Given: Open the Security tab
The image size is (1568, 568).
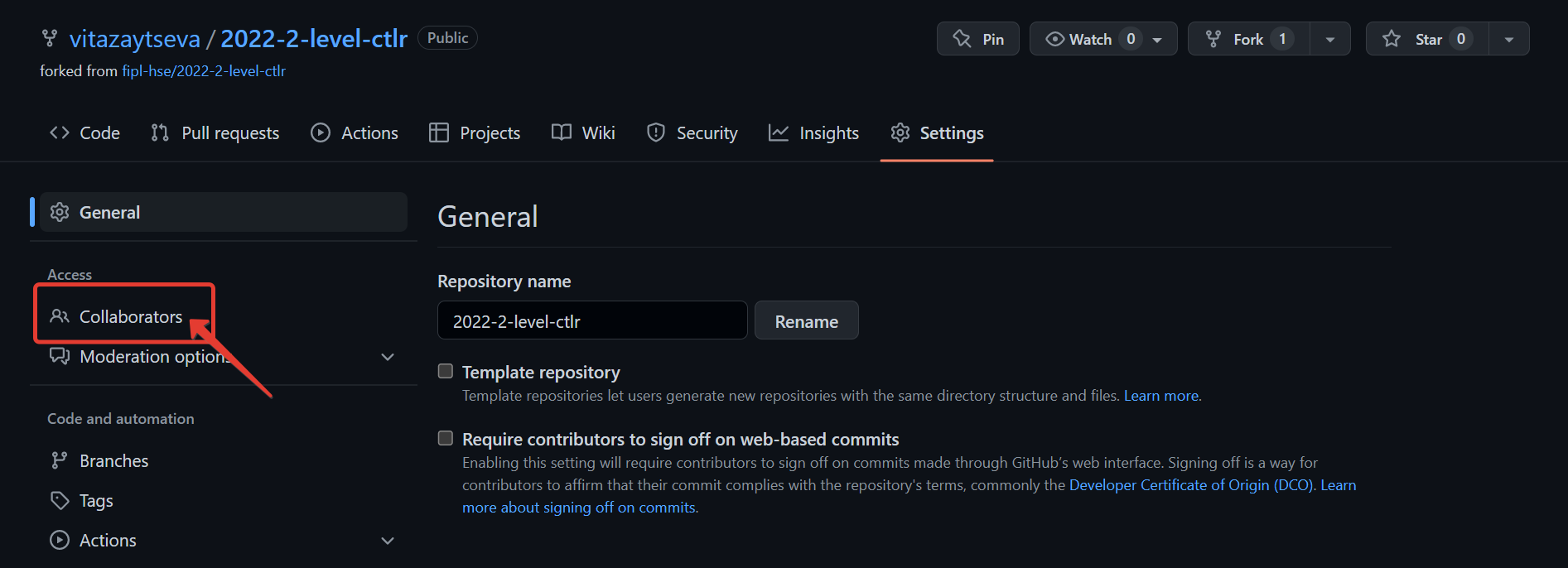Looking at the screenshot, I should [x=692, y=133].
